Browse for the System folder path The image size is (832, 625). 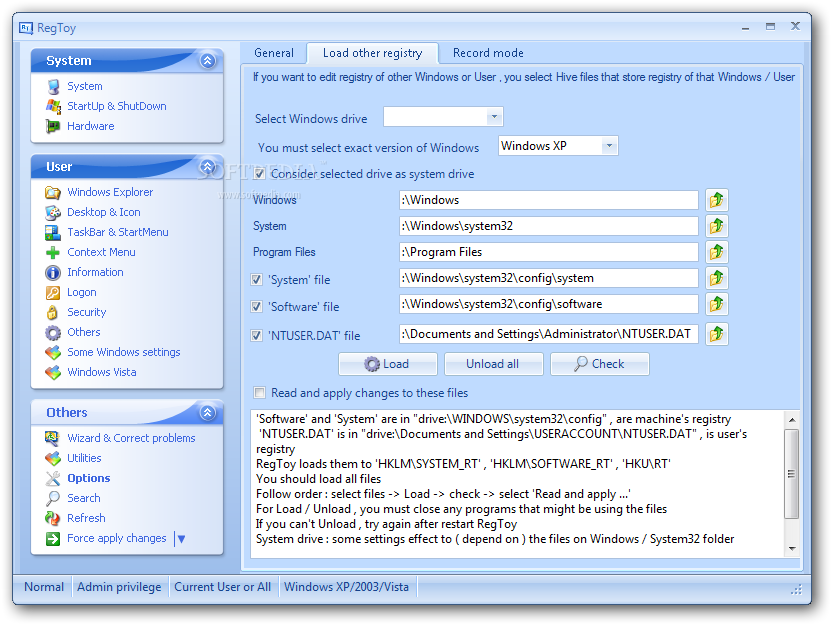click(x=717, y=226)
